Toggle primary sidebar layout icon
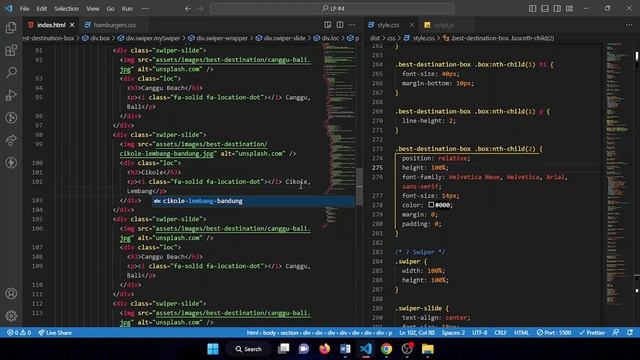Viewport: 640px width, 360px height. 532,8
